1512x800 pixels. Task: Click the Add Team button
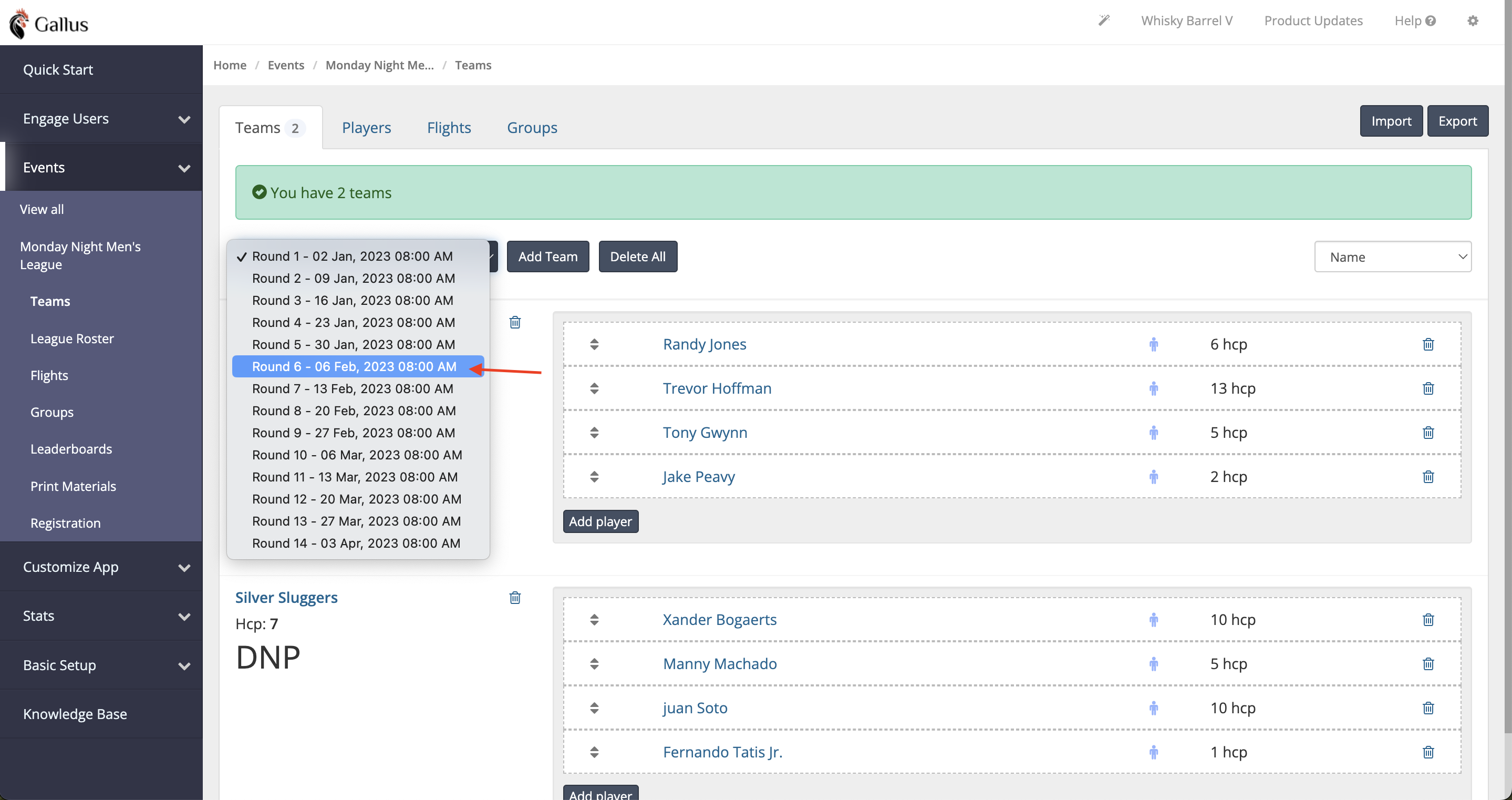(547, 257)
